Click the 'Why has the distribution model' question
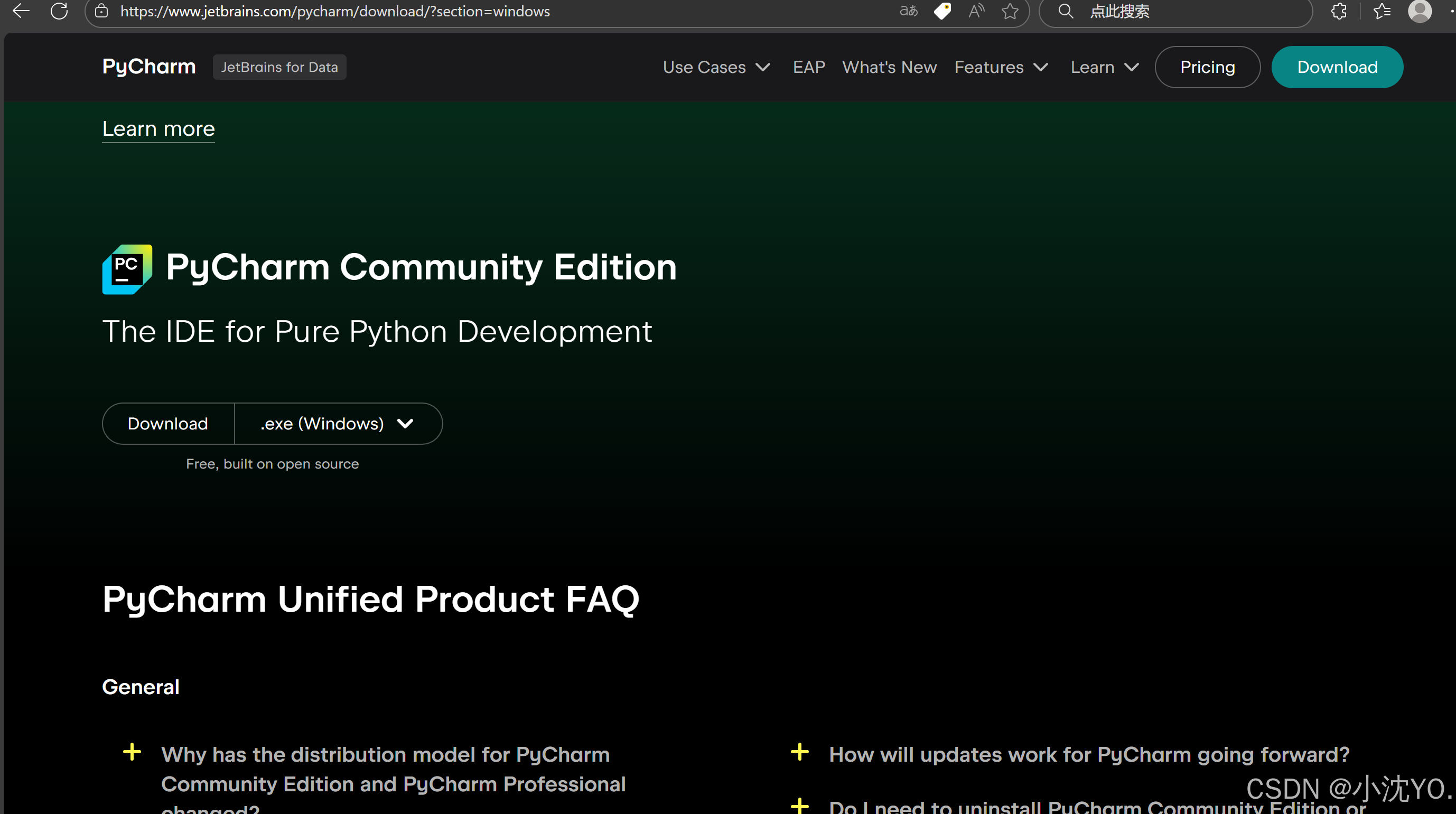 pos(394,779)
